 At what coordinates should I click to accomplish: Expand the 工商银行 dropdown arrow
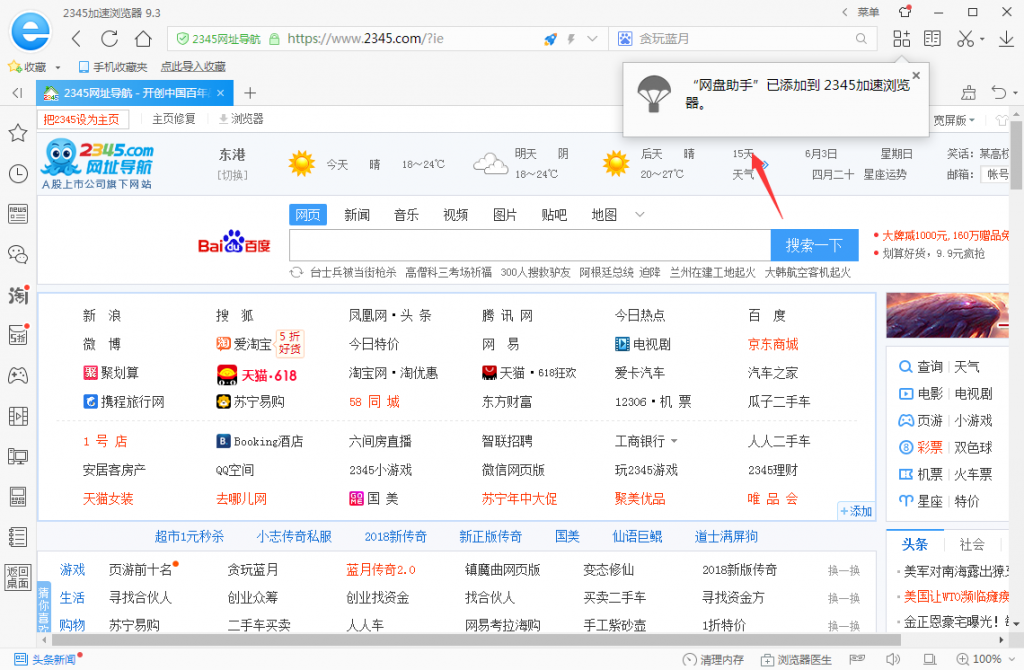(x=674, y=441)
